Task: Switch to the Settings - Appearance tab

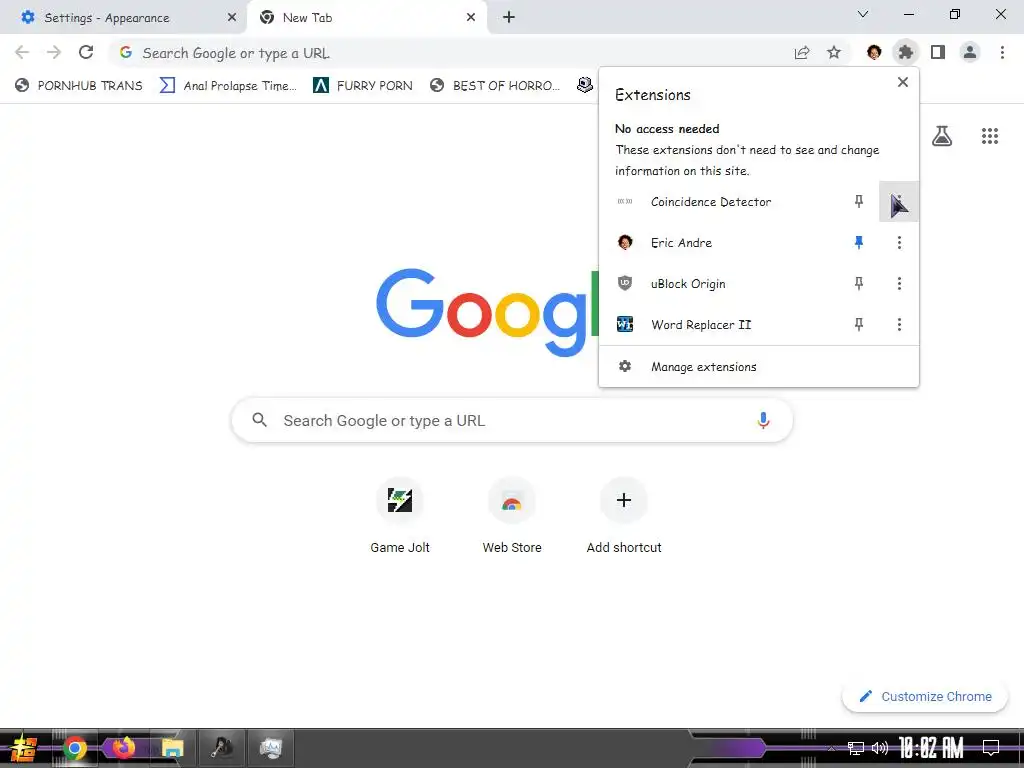Action: tap(123, 18)
